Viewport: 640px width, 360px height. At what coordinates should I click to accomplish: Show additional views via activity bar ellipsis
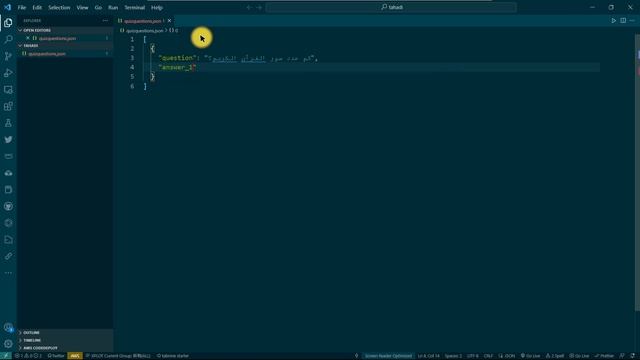coord(8,273)
